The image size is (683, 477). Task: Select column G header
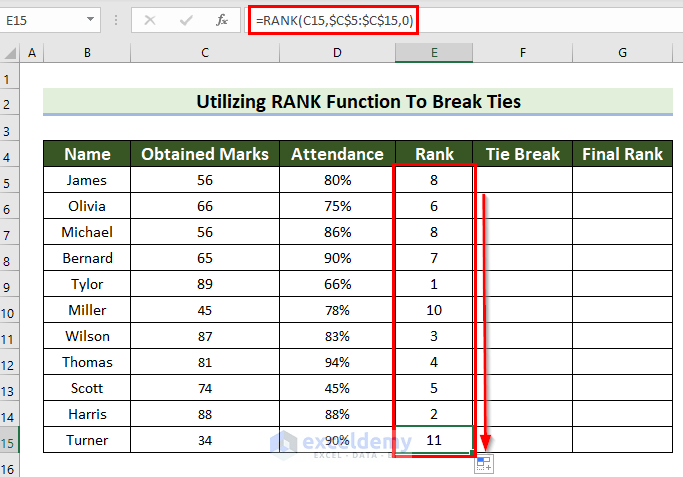[622, 53]
